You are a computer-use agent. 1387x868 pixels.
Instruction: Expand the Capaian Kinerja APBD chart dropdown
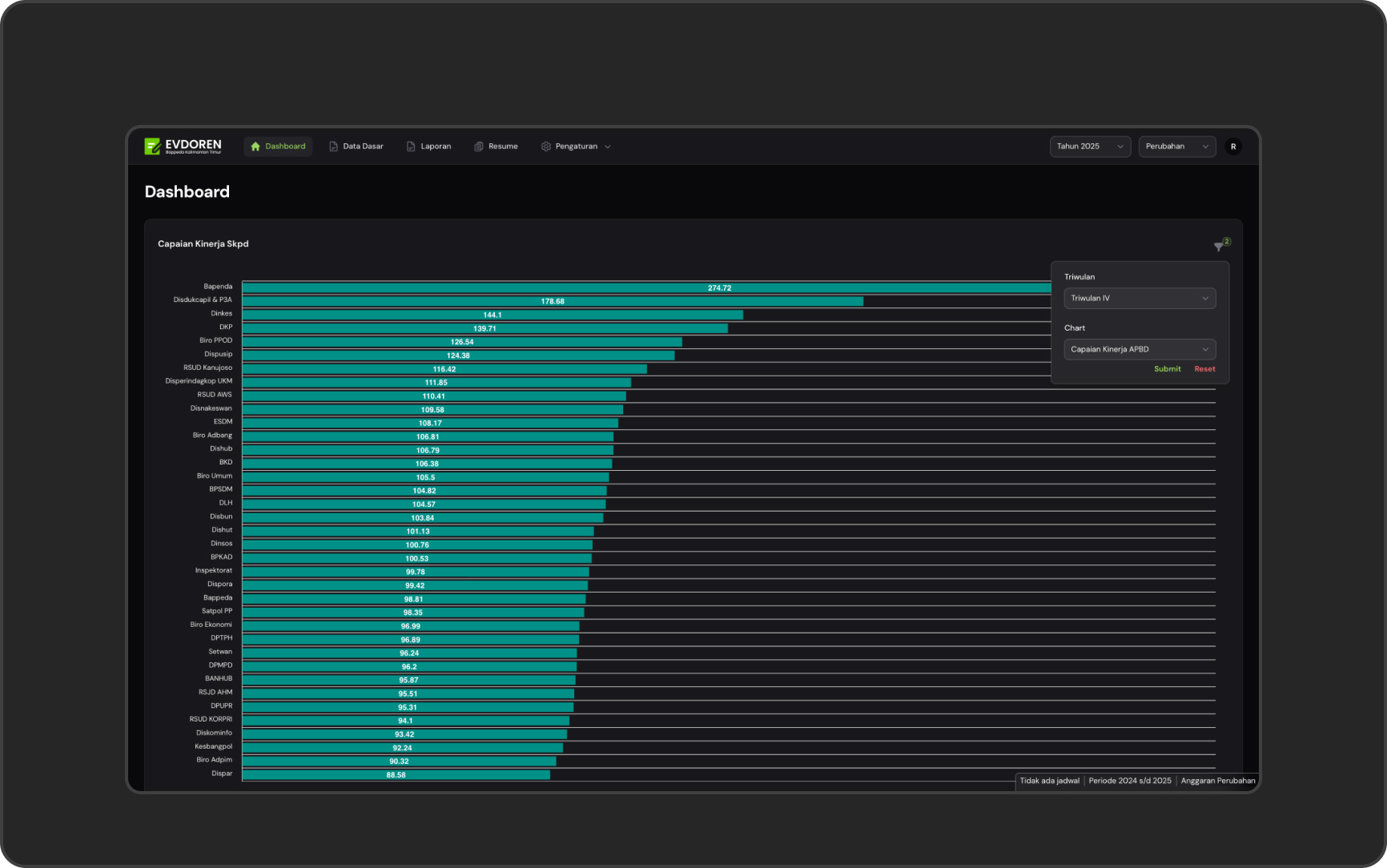pos(1140,350)
